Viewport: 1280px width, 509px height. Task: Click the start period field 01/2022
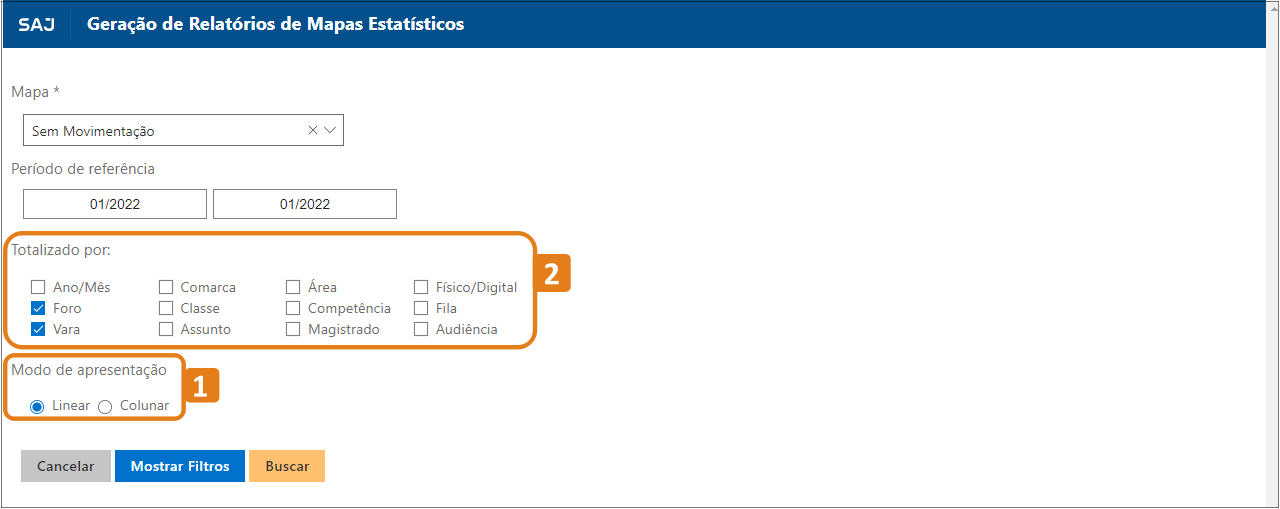pos(115,204)
